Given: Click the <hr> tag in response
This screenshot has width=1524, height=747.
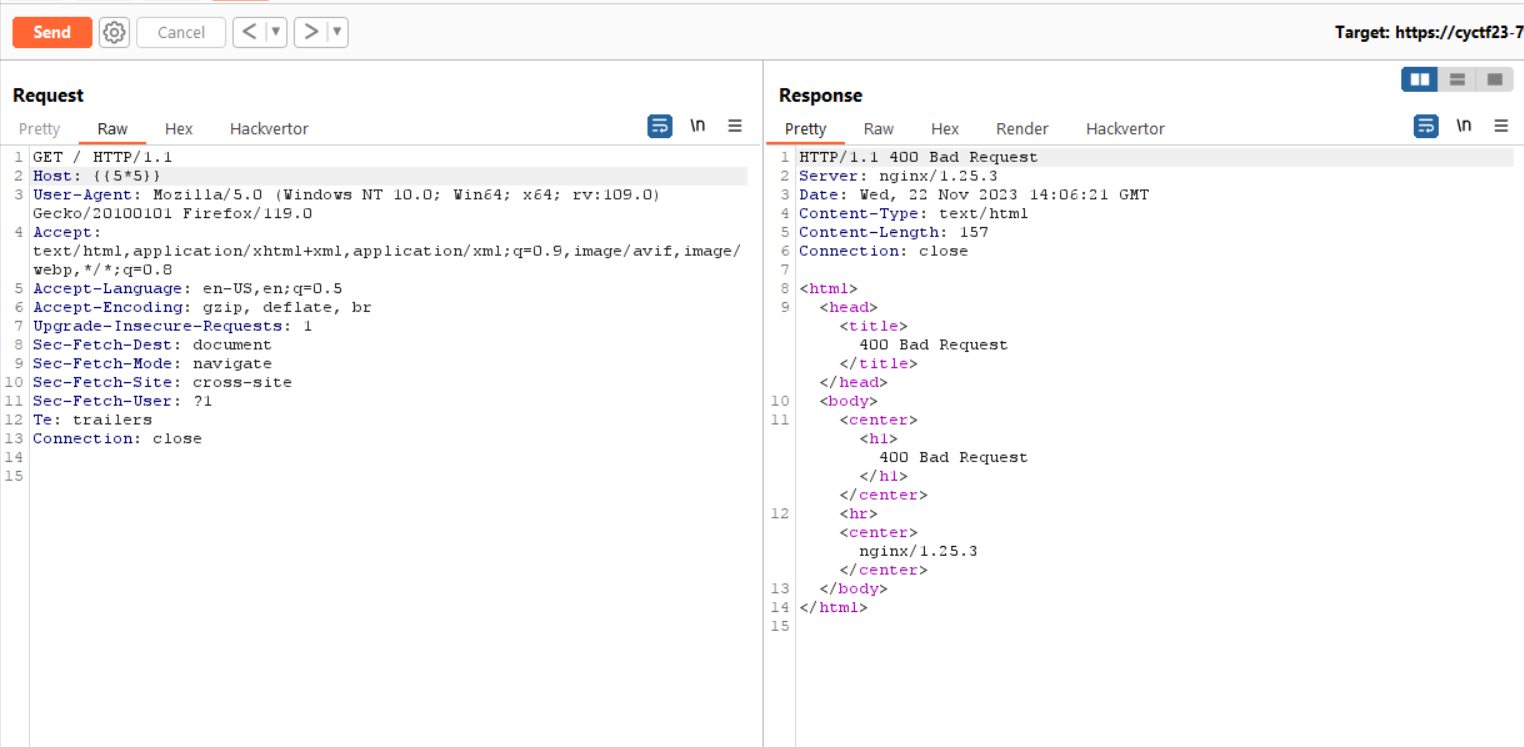Looking at the screenshot, I should 859,514.
